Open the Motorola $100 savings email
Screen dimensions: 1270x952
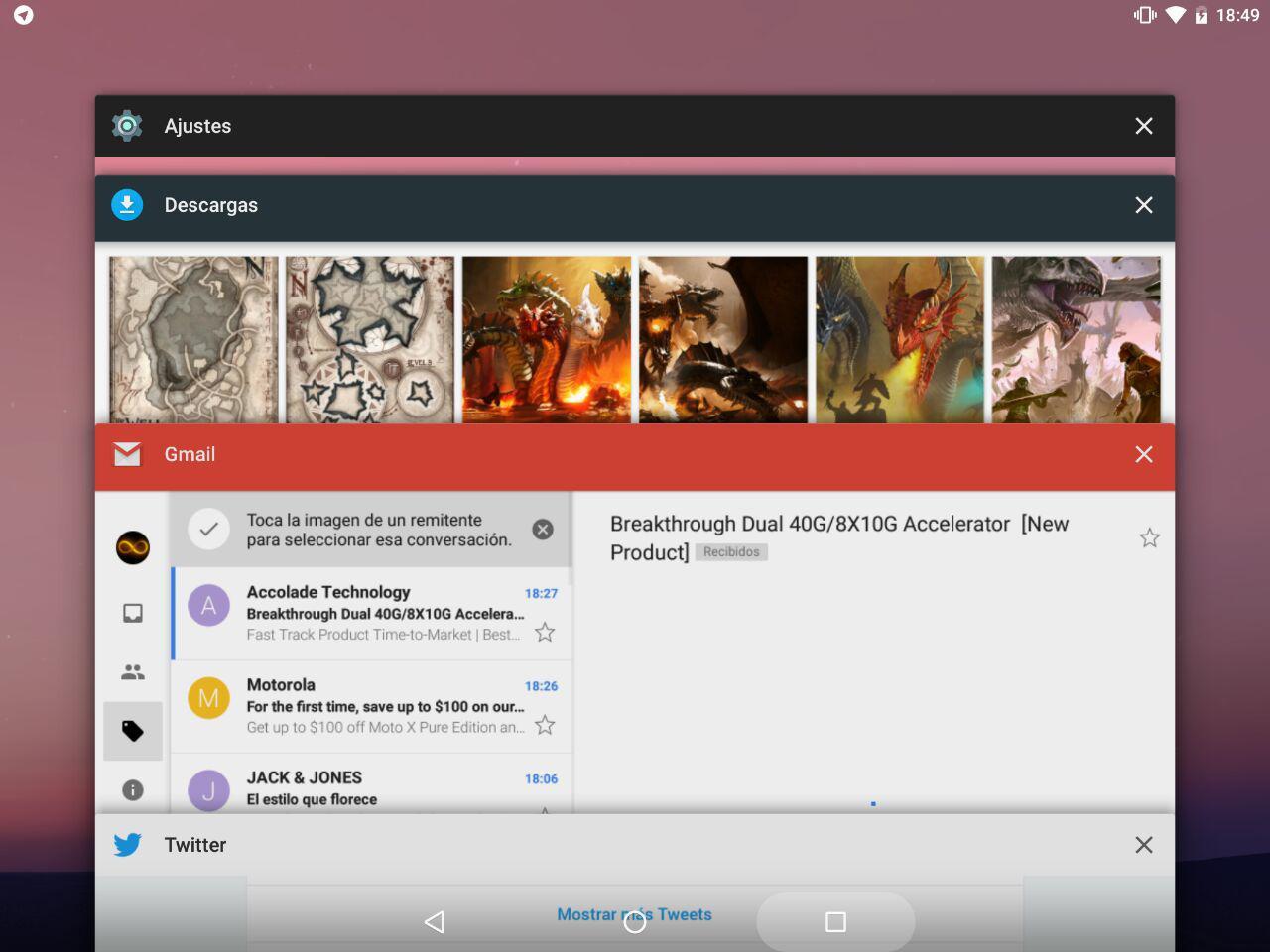coord(372,707)
